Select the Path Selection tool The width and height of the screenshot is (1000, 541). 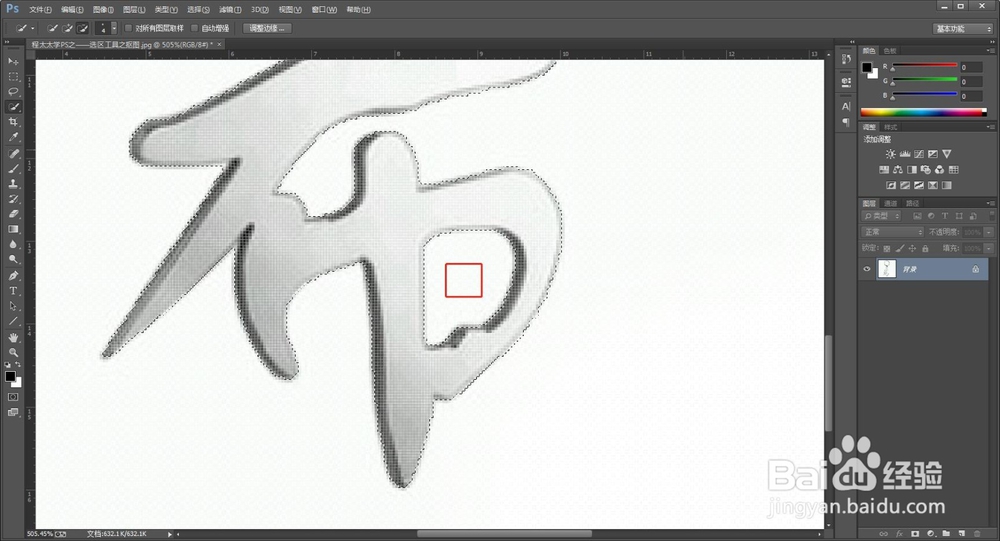[x=13, y=306]
